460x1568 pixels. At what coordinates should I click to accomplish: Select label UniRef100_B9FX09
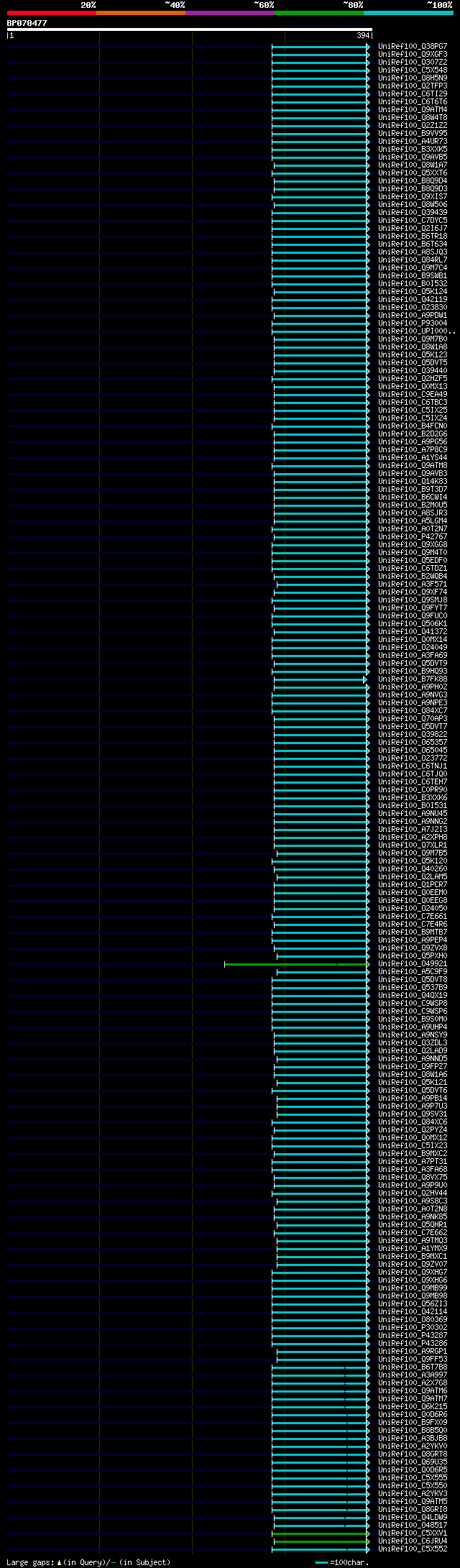[x=413, y=1422]
